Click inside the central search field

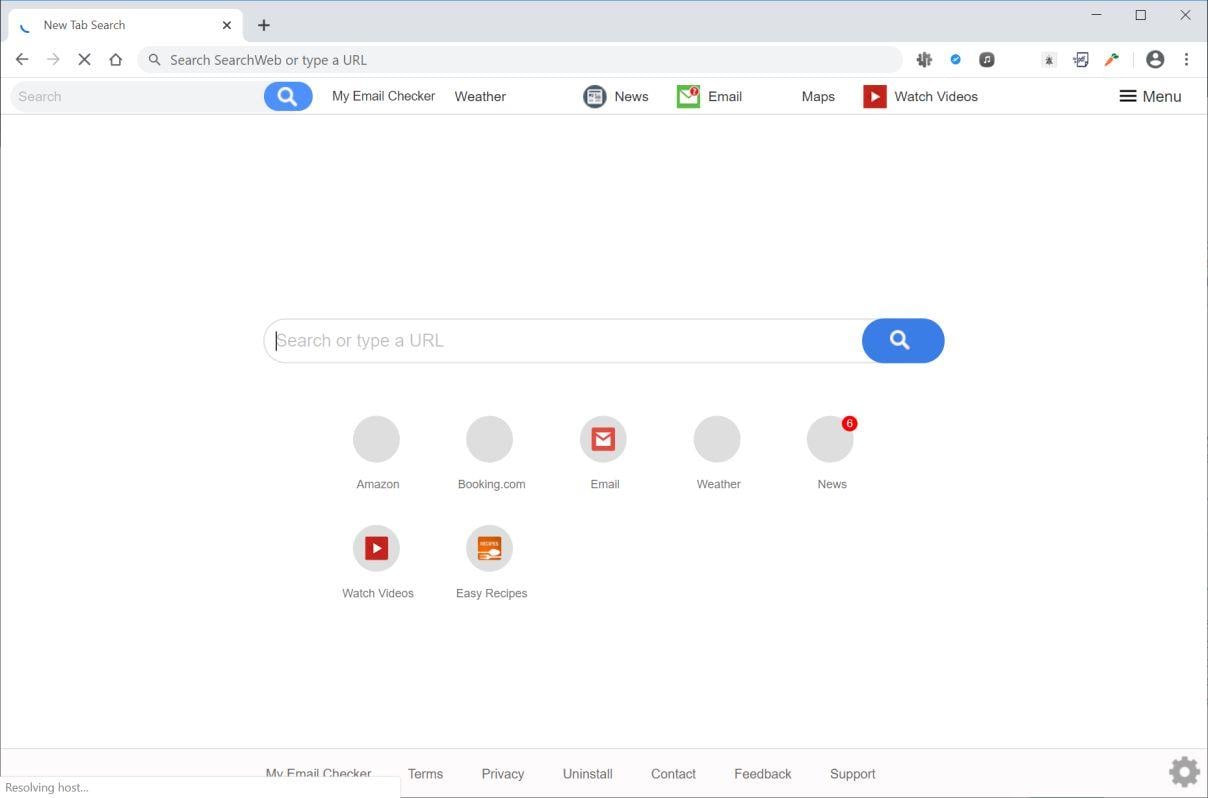560,340
